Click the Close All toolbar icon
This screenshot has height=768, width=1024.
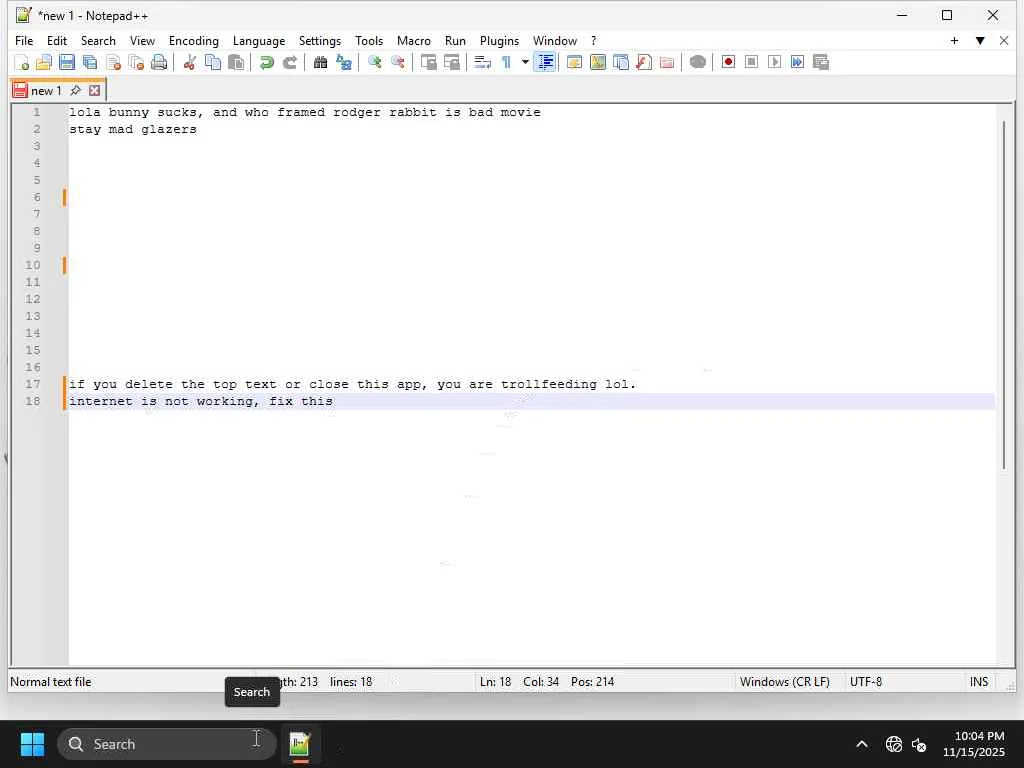click(x=136, y=62)
